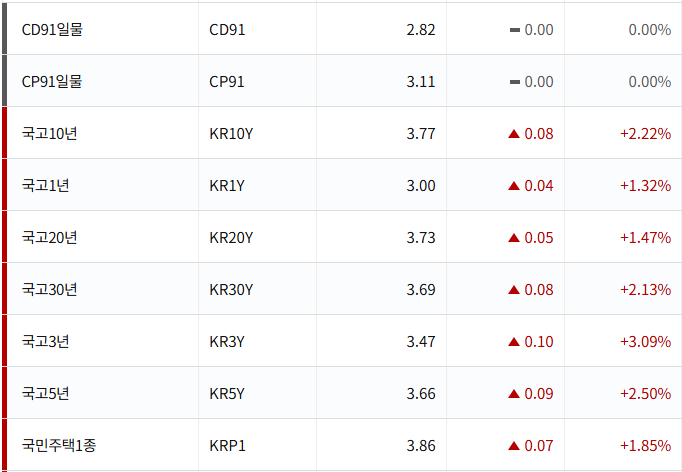Open the CD91일물 rate link
The width and height of the screenshot is (682, 472).
(52, 30)
